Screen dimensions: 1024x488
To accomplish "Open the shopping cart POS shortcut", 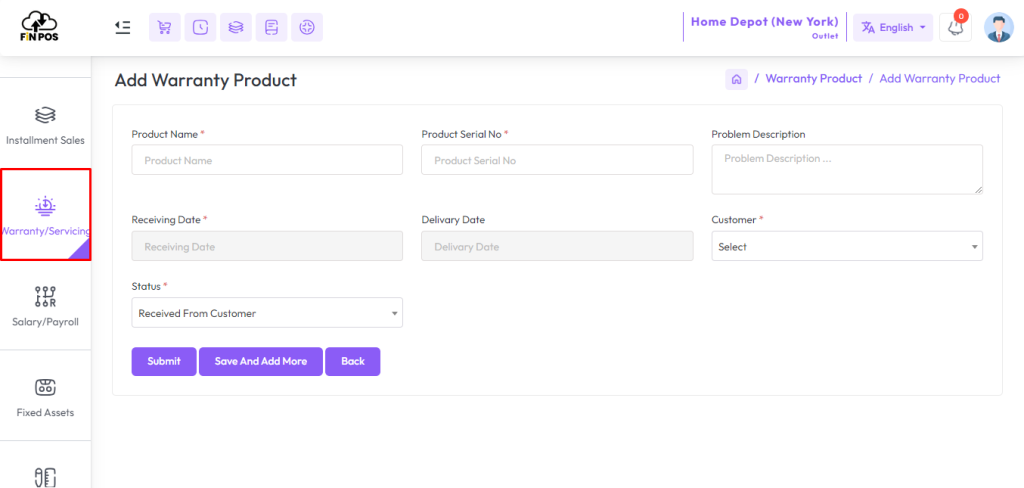I will pyautogui.click(x=165, y=27).
